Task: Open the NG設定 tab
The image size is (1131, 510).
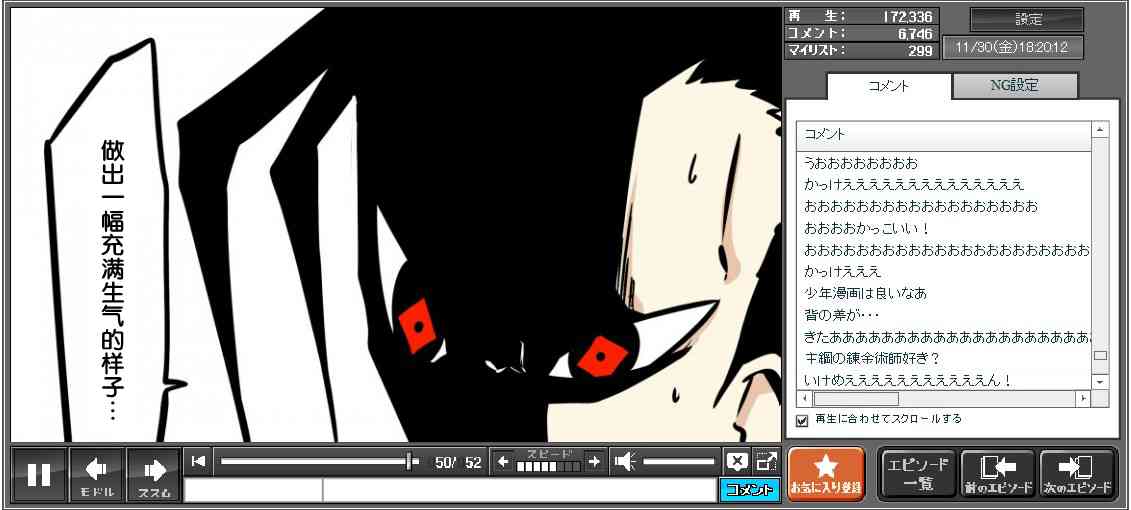Action: (1014, 86)
